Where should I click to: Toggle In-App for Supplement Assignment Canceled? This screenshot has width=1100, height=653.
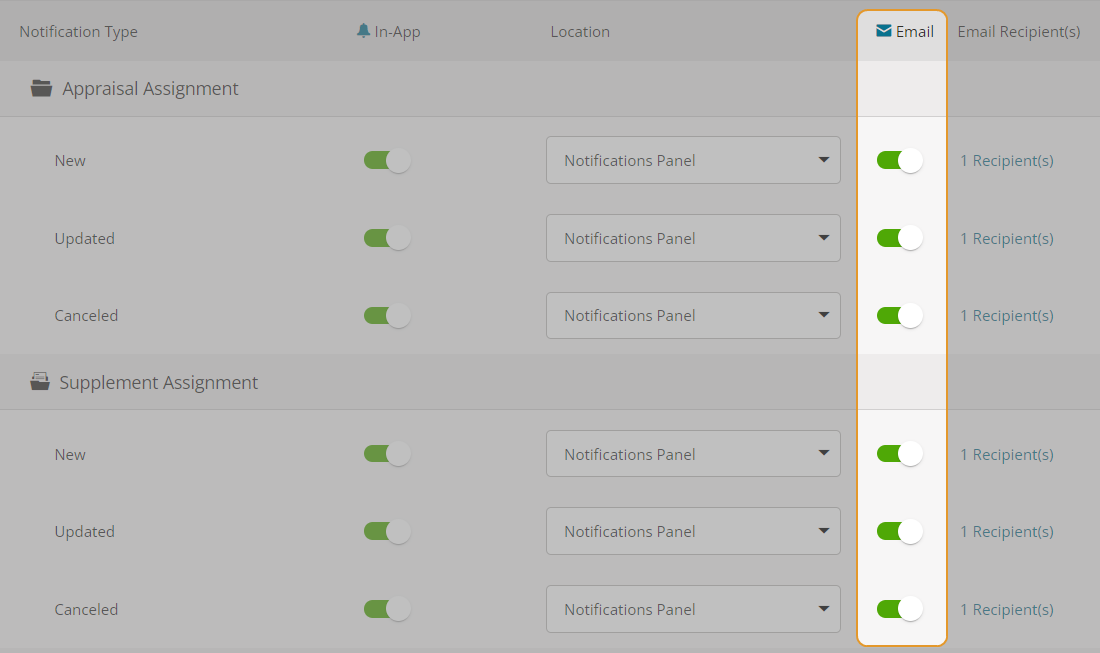coord(387,609)
